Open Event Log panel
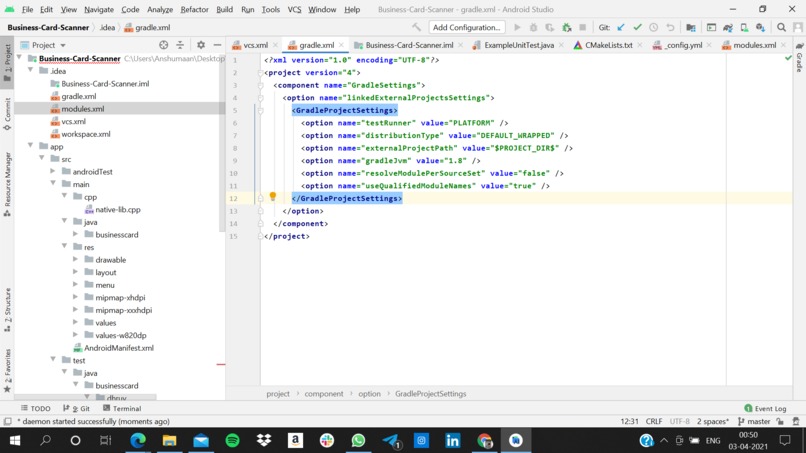The width and height of the screenshot is (806, 453). [765, 408]
